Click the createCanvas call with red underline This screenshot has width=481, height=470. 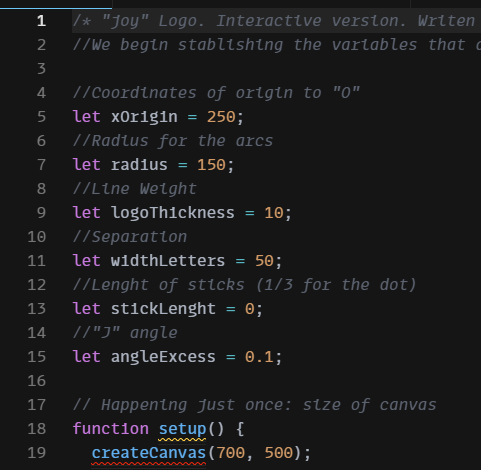149,453
